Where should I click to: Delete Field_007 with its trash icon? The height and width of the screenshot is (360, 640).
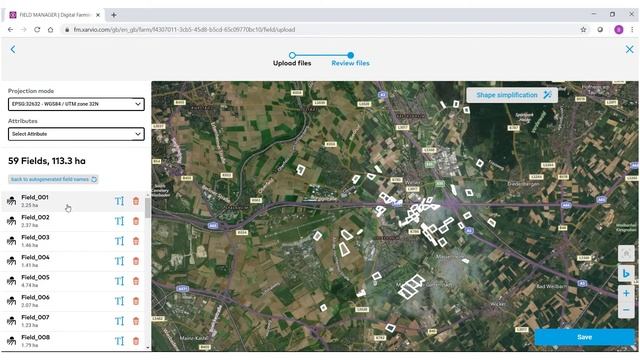(x=136, y=321)
